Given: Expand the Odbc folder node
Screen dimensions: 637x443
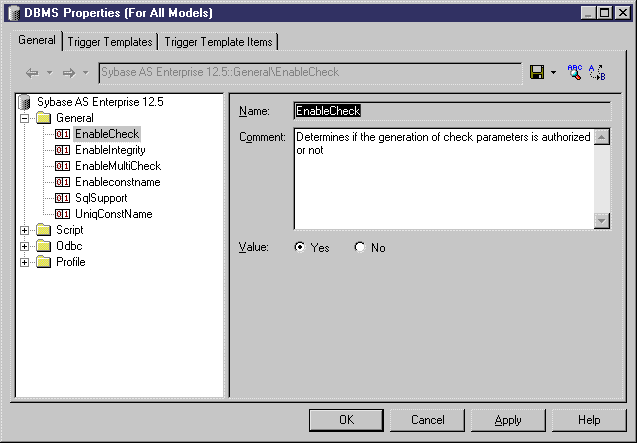Looking at the screenshot, I should click(24, 246).
